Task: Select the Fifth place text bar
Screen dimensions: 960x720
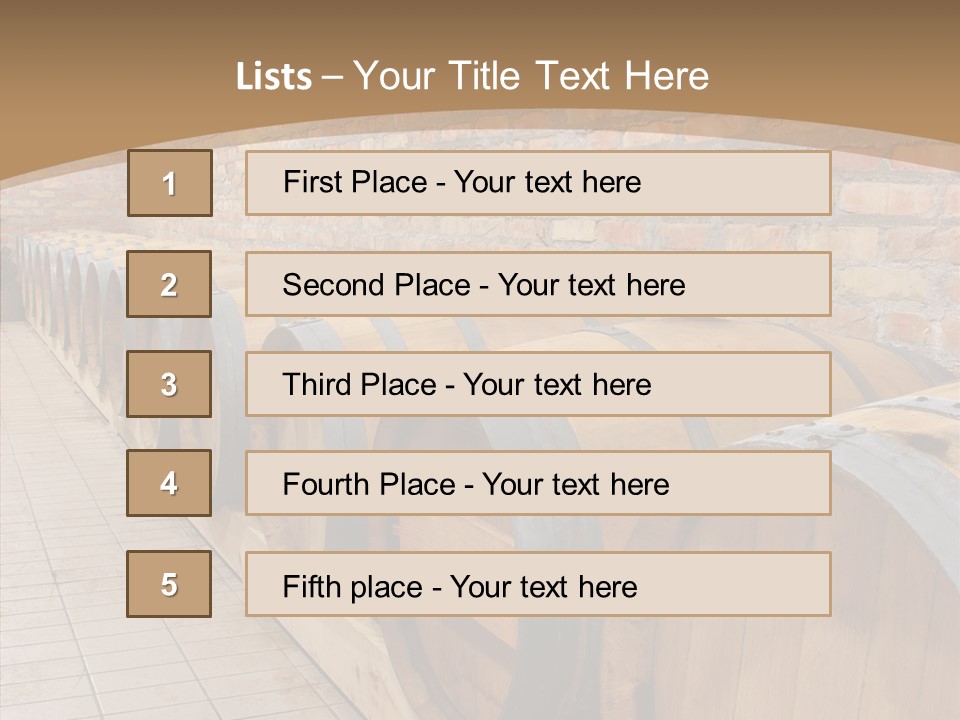Action: [x=538, y=584]
